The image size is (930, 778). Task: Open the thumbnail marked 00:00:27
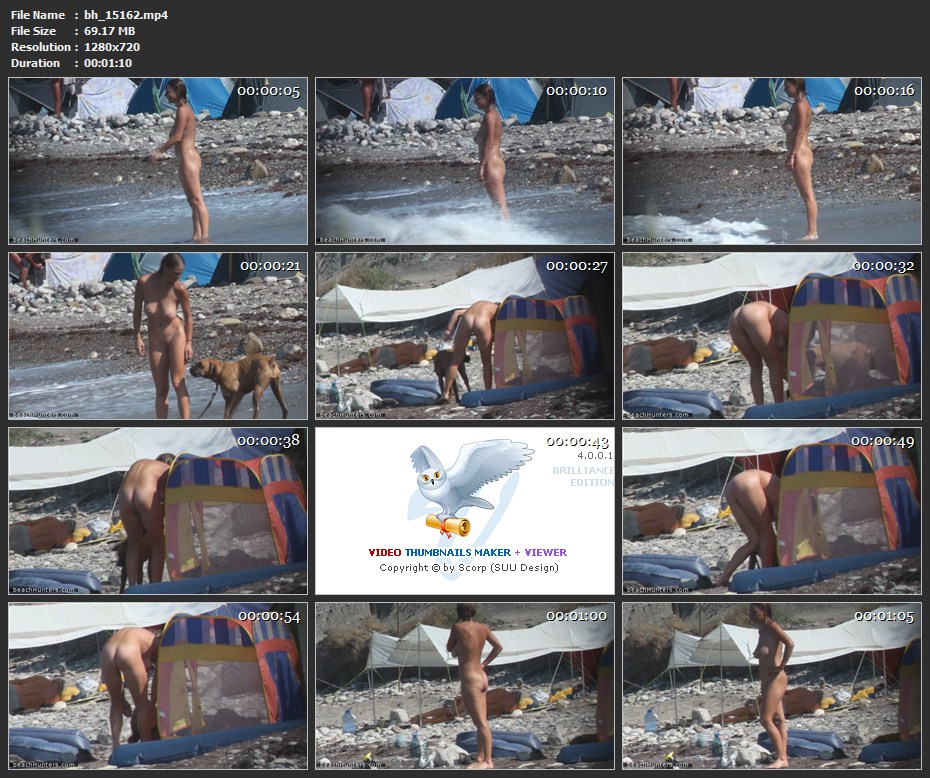[x=465, y=336]
